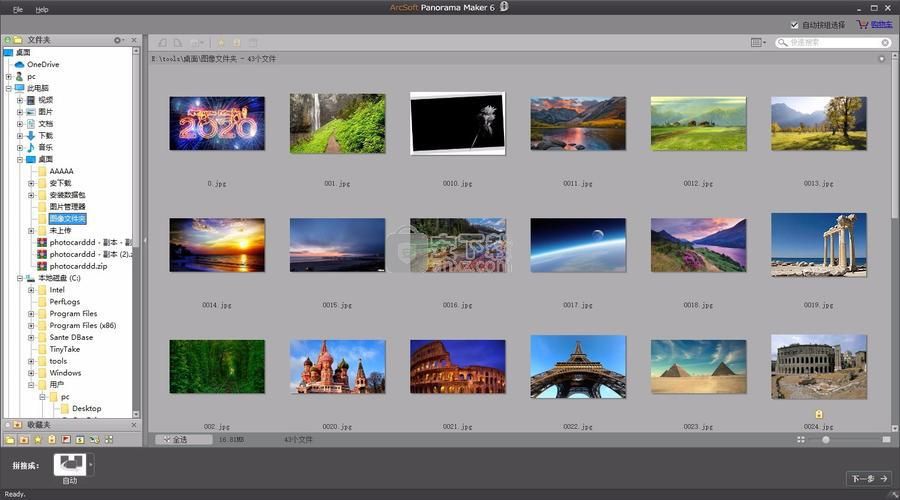This screenshot has height=500, width=900.
Task: Click the thumbnail area vertical scrollbar
Action: click(894, 242)
